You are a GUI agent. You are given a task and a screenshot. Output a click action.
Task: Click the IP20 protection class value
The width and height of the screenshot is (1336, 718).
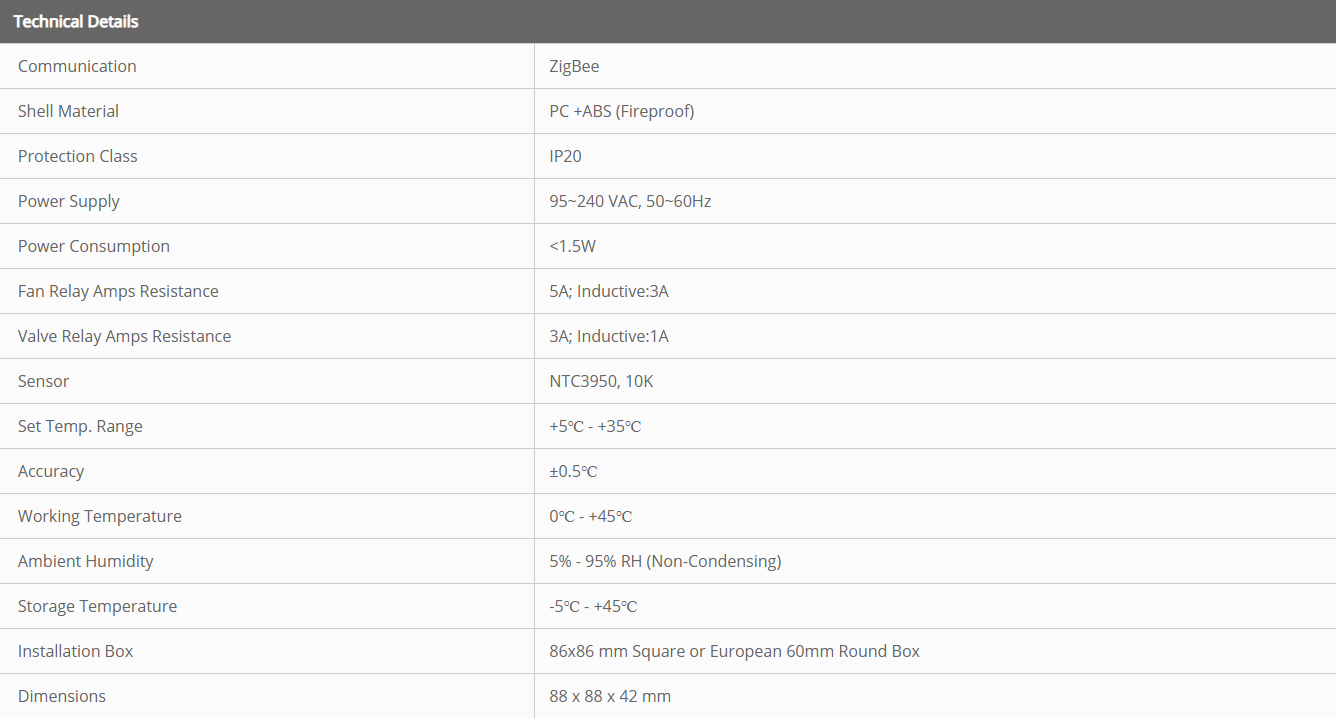point(565,156)
